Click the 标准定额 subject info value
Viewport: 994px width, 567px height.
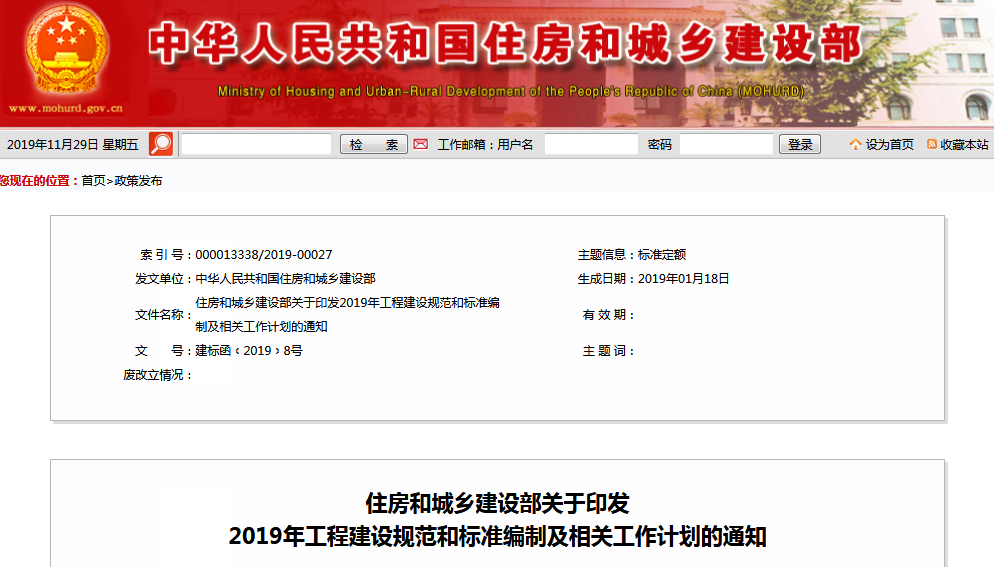(662, 254)
